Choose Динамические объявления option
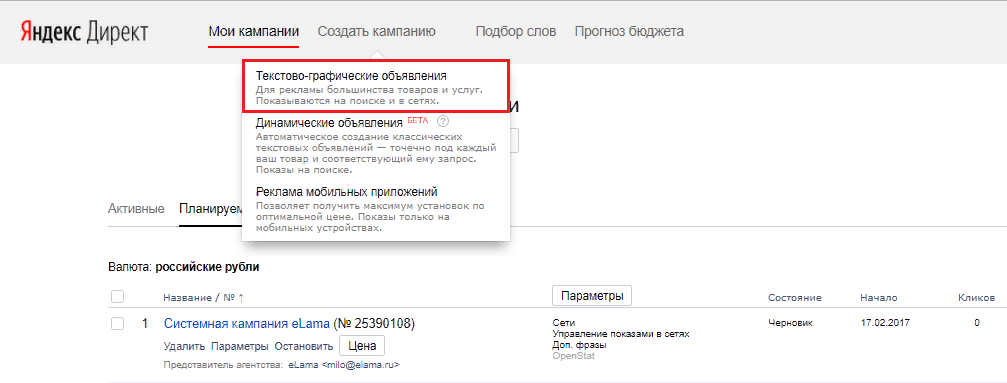The height and width of the screenshot is (383, 1007). point(376,146)
